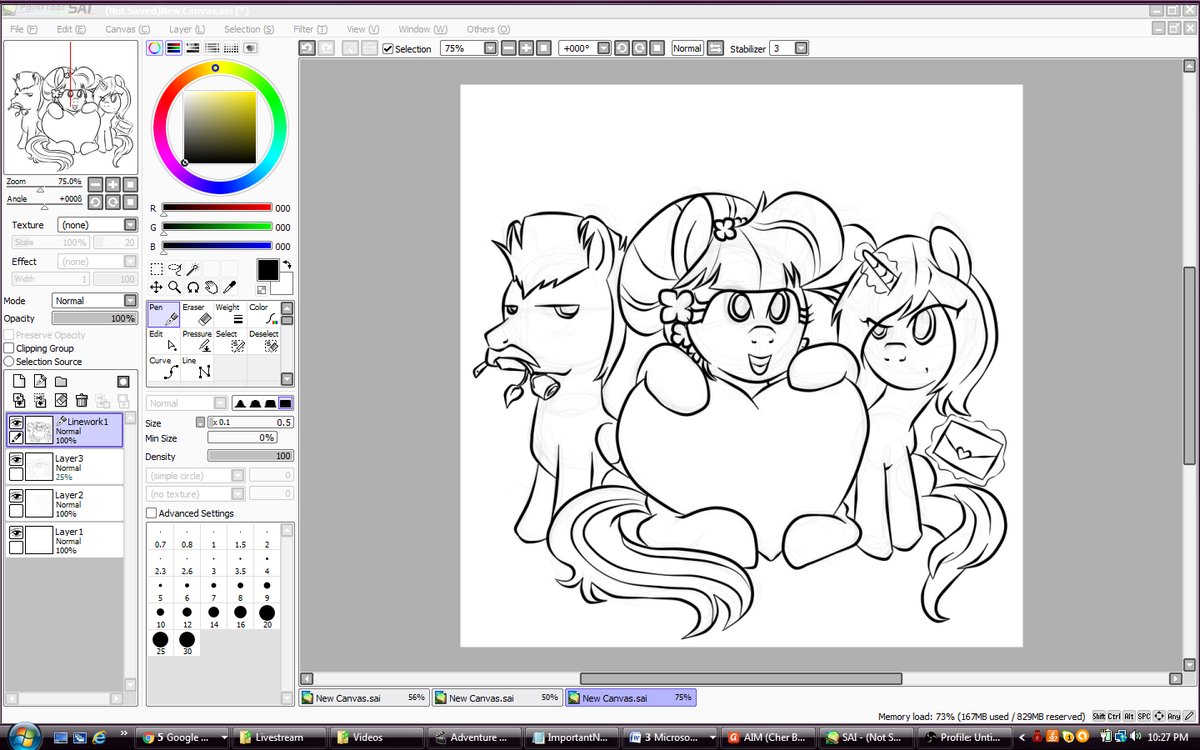Image resolution: width=1200 pixels, height=750 pixels.
Task: Pick the Deselect pen tool
Action: 262,341
